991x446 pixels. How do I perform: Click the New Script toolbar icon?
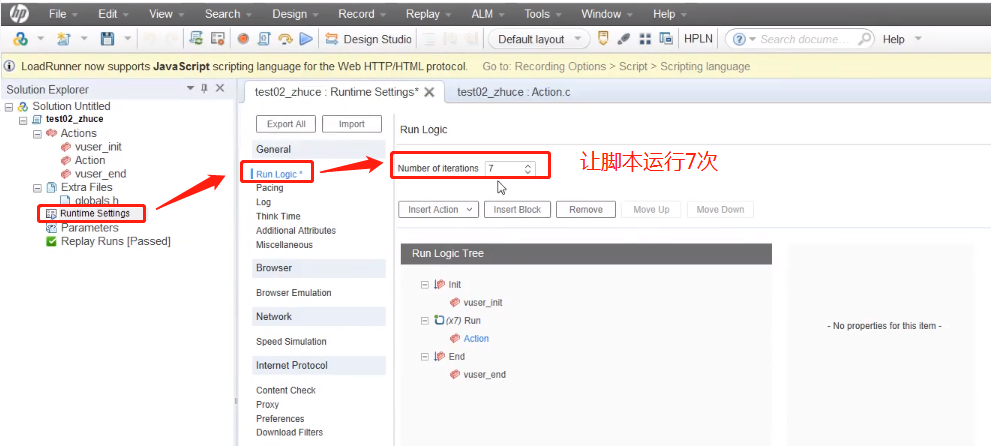[x=64, y=39]
